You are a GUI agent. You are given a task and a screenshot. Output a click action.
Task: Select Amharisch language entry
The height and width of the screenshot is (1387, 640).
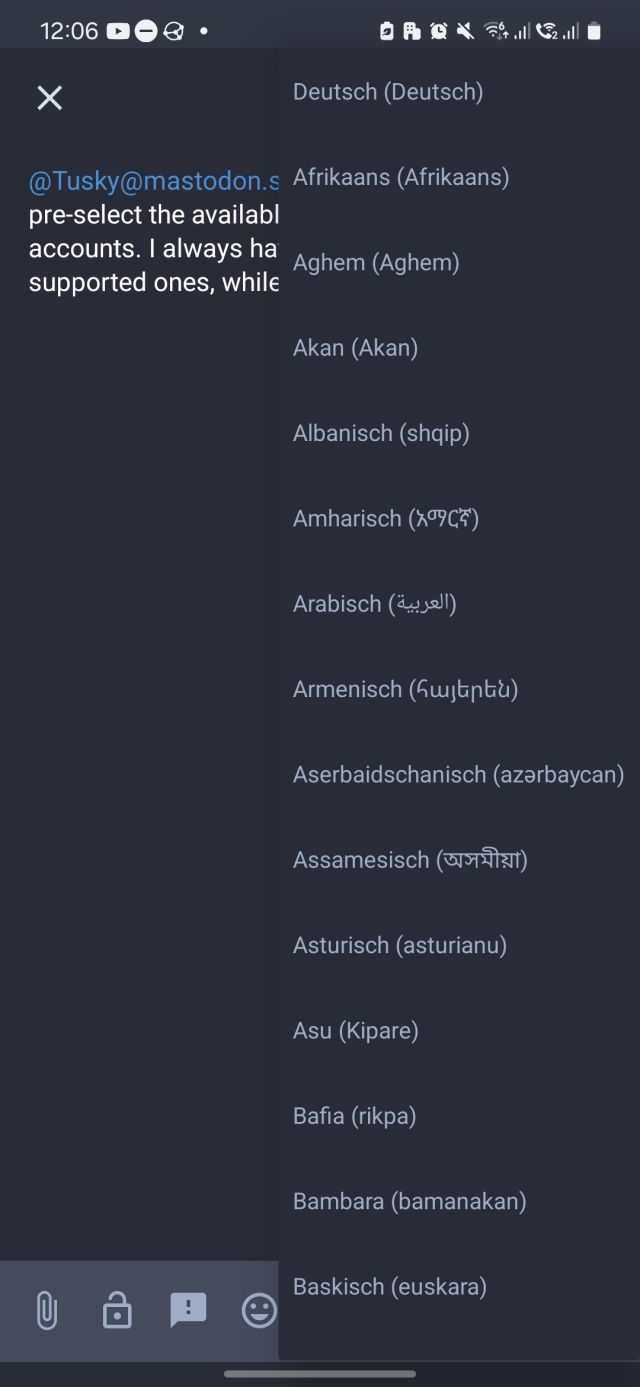pos(386,519)
